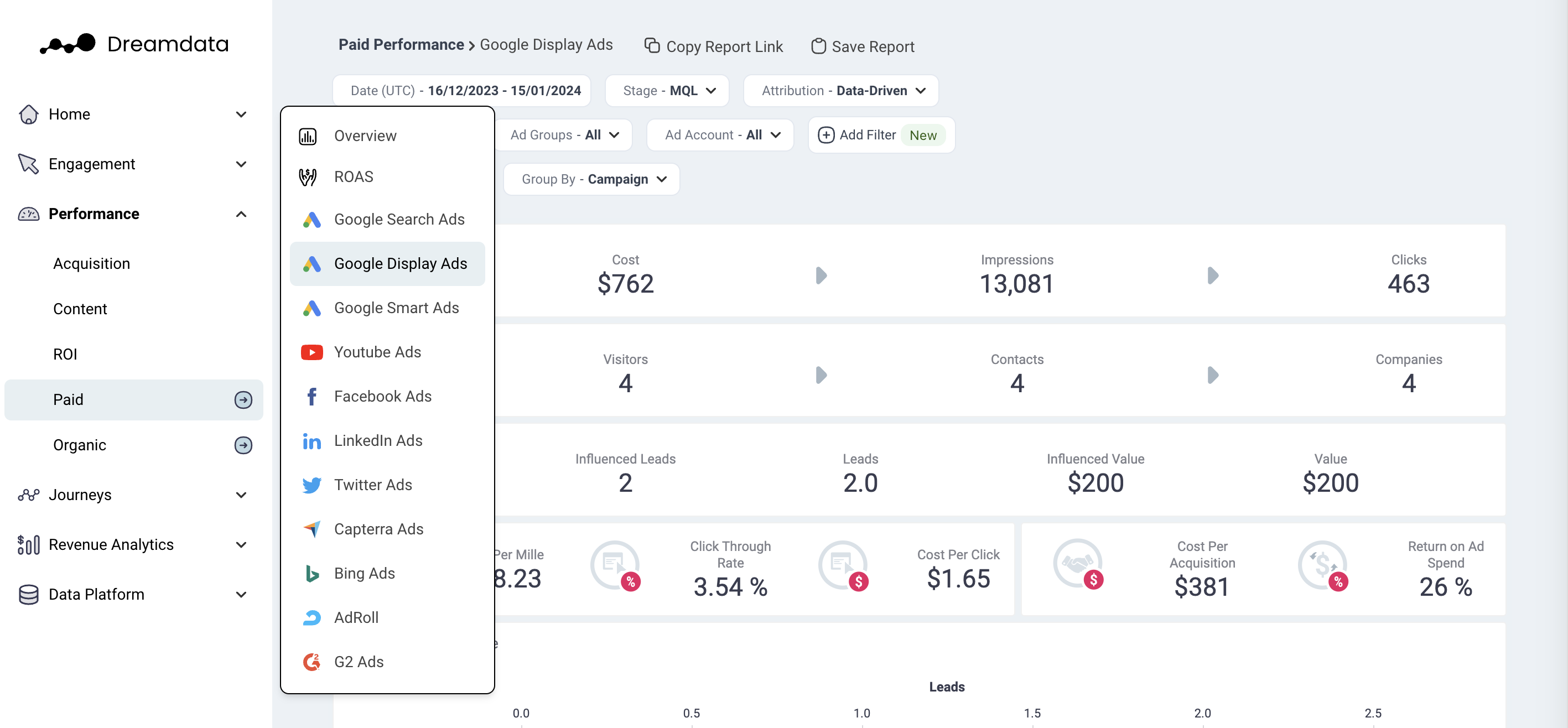
Task: Select ROAS in the paid menu
Action: point(387,176)
